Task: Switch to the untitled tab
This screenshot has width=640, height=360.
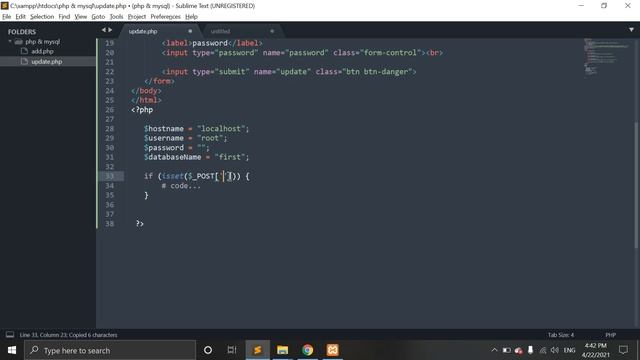Action: [x=220, y=31]
